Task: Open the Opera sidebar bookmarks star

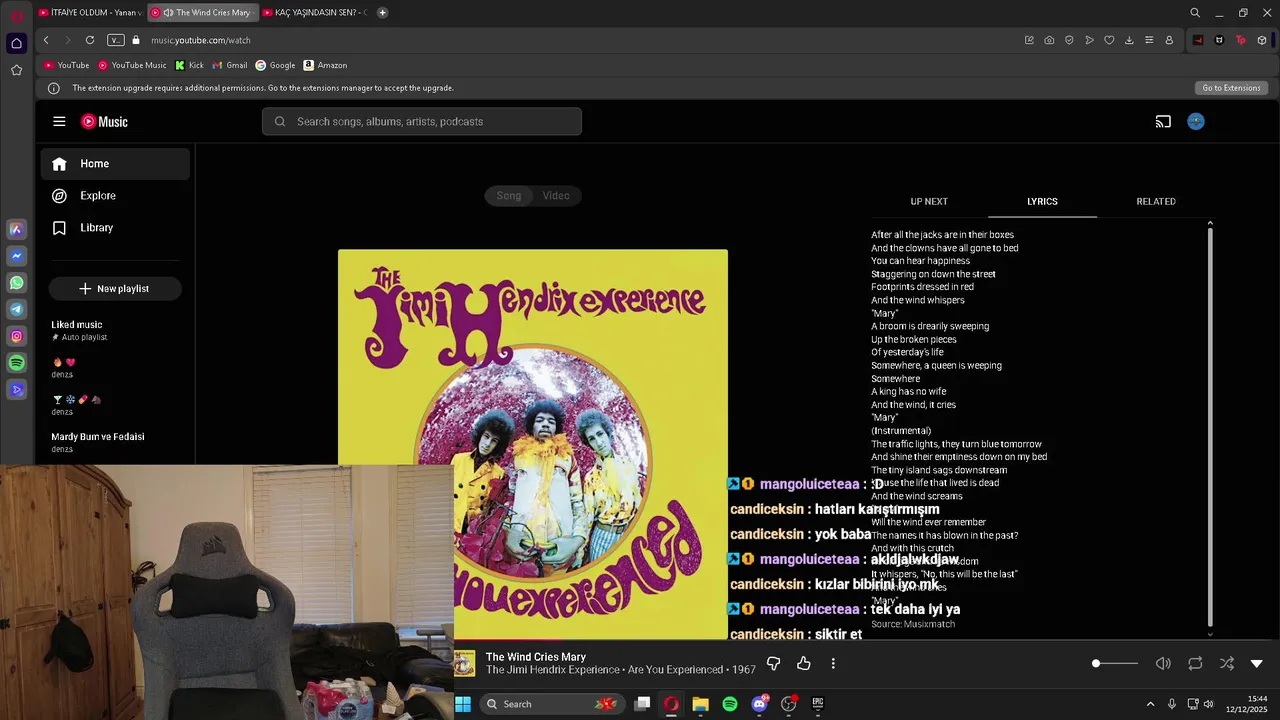Action: (x=16, y=70)
